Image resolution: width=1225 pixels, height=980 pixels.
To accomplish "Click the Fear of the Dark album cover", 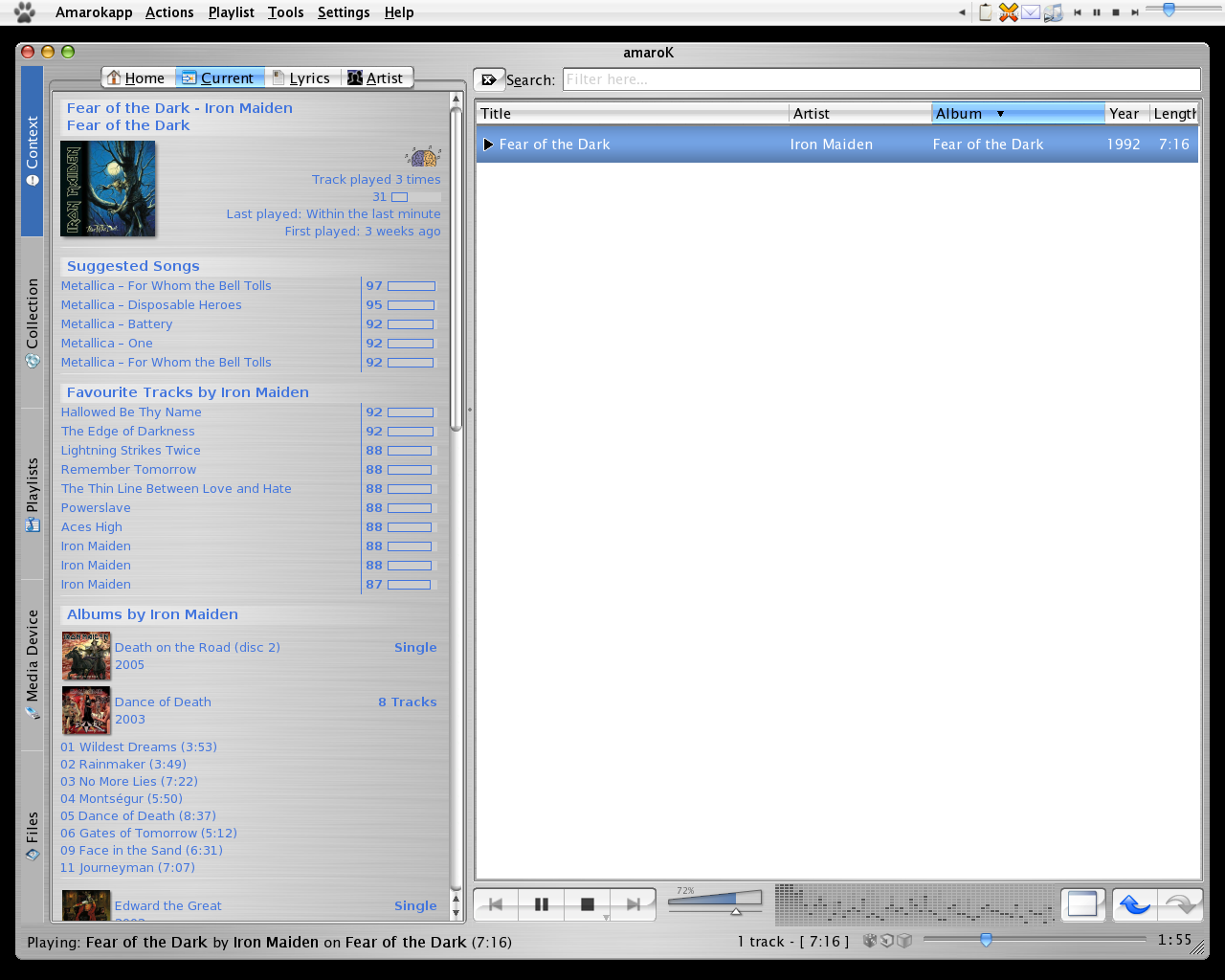I will click(x=108, y=189).
